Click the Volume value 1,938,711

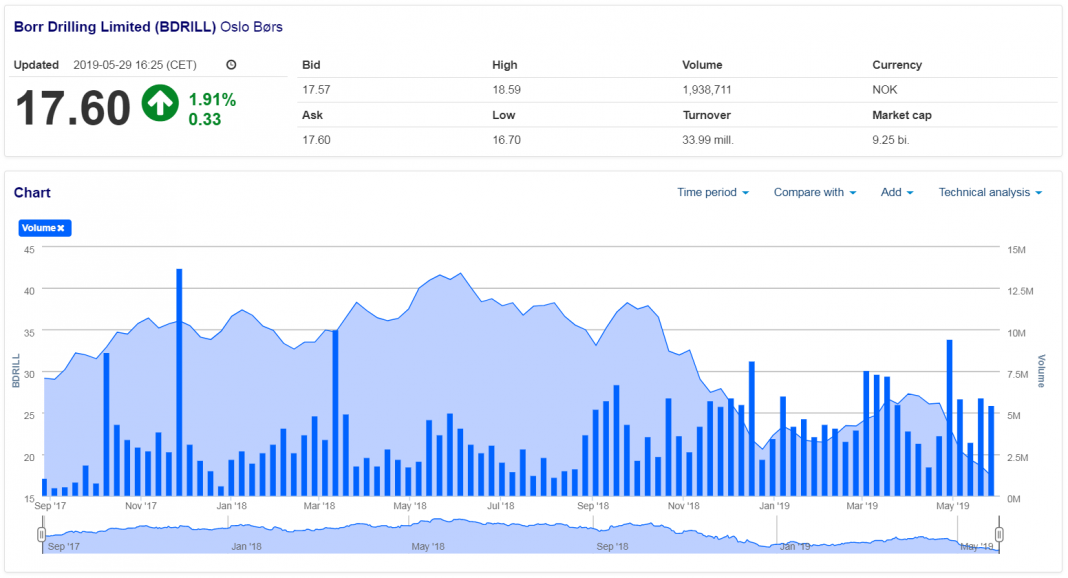(707, 90)
